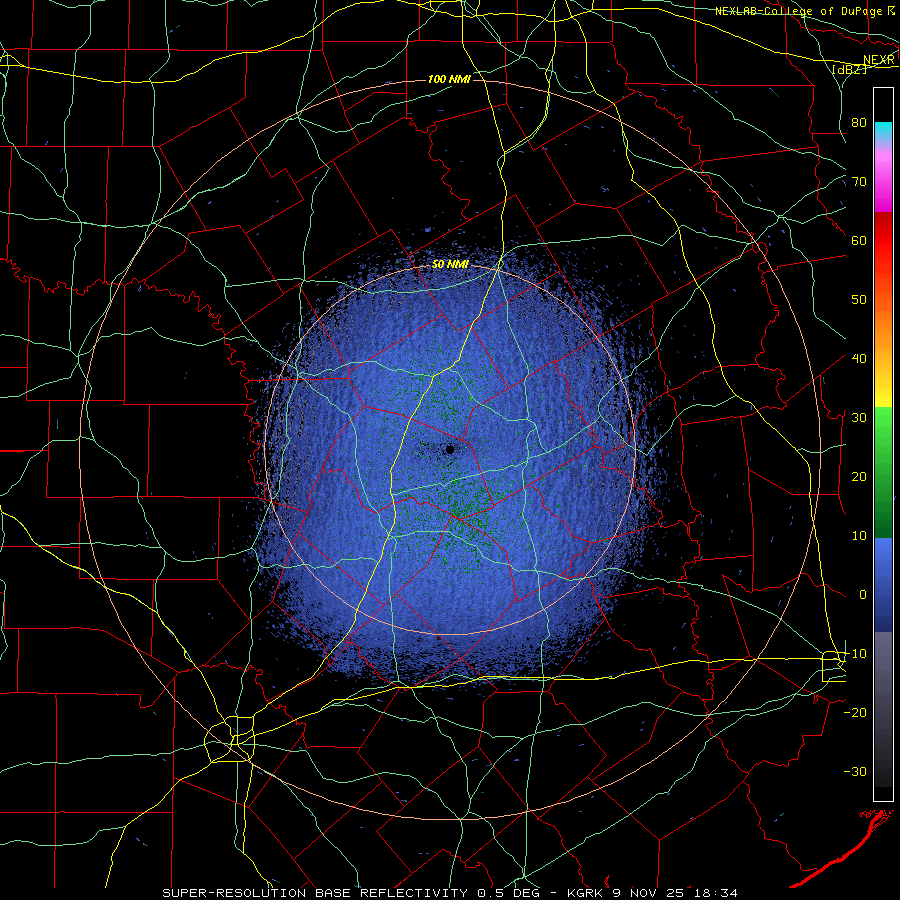Image resolution: width=900 pixels, height=900 pixels.
Task: Click the "-20" value on the dBZ scale
Action: [x=855, y=712]
